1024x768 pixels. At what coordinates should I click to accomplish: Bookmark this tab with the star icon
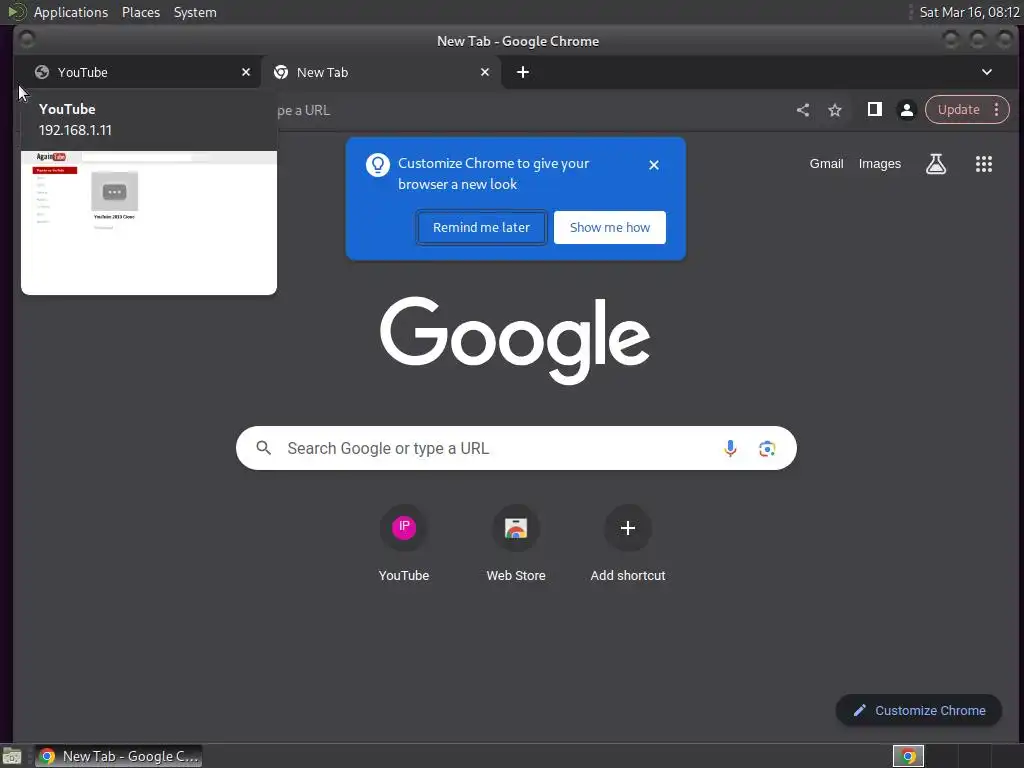835,110
